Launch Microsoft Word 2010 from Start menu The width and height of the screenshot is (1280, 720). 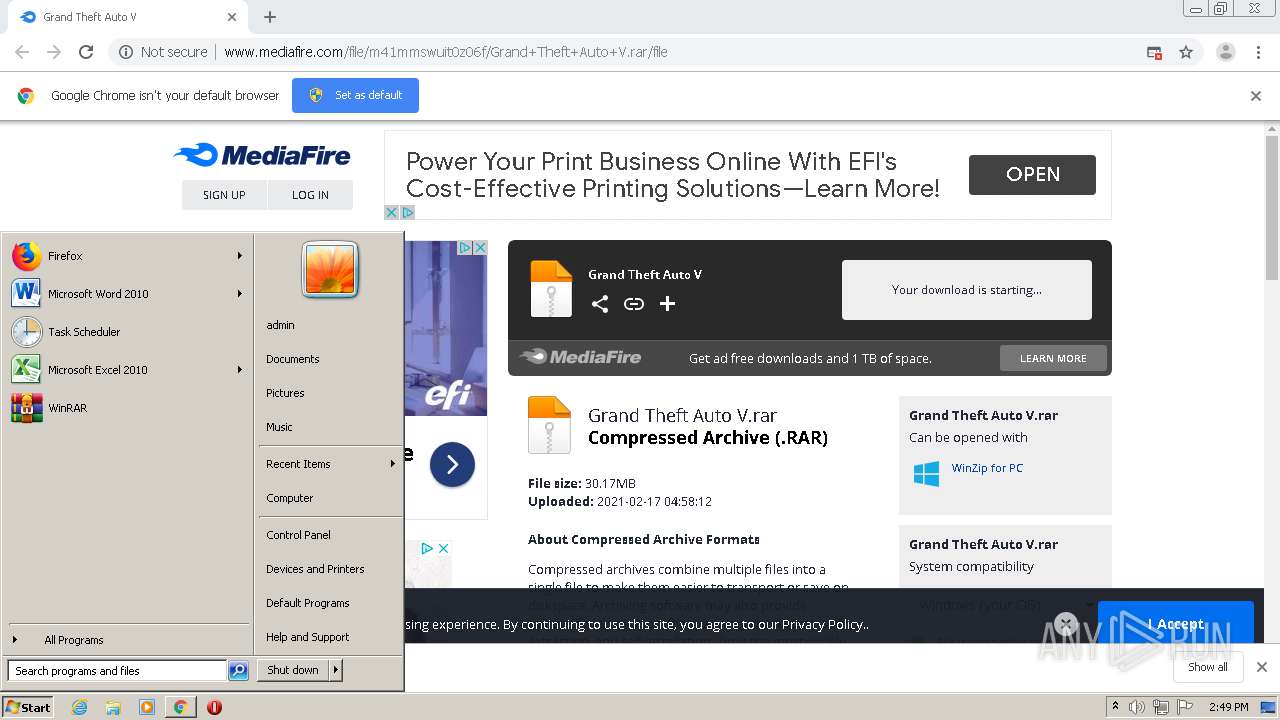[x=128, y=294]
